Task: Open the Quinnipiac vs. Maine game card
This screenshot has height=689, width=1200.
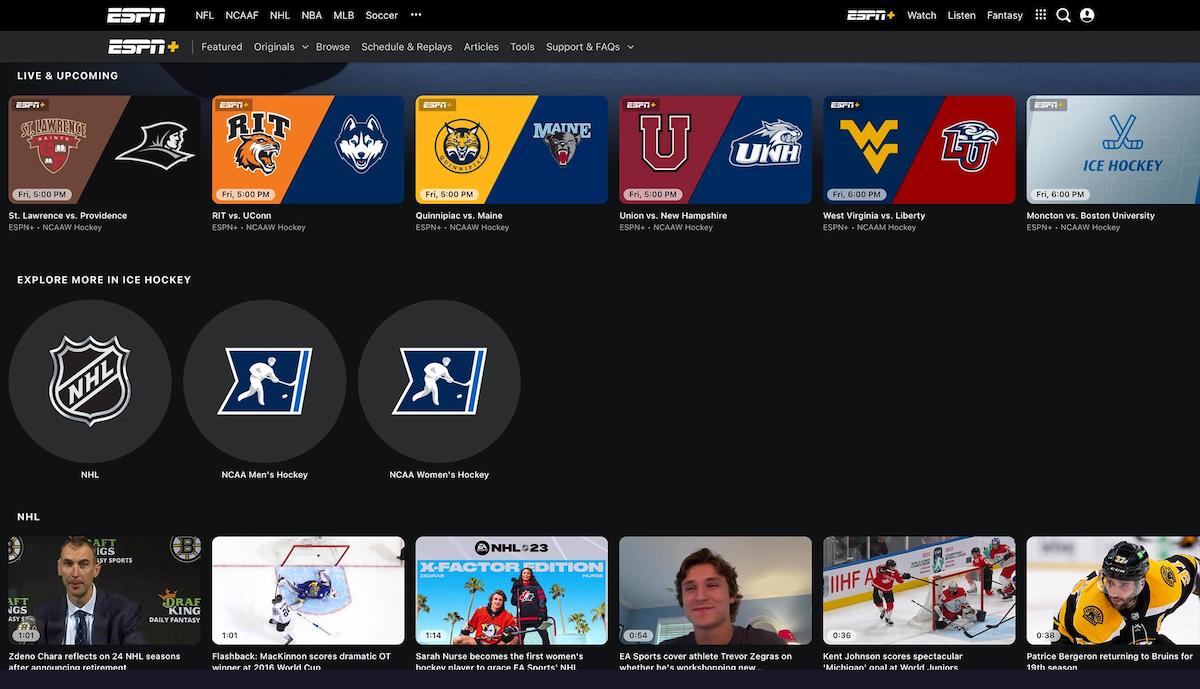Action: pos(511,147)
